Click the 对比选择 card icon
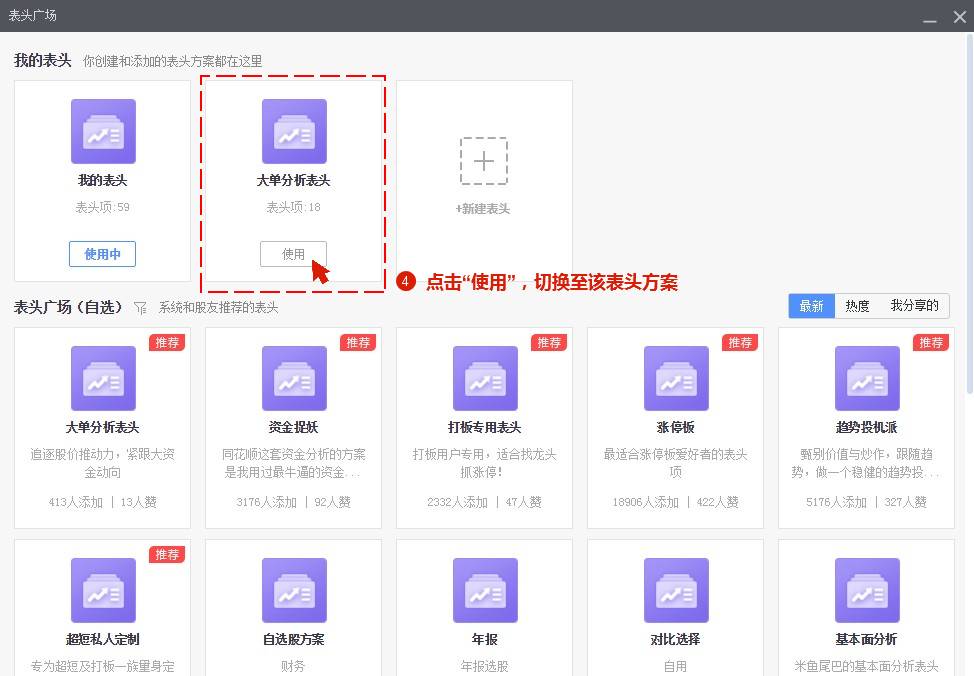The image size is (974, 676). click(676, 590)
